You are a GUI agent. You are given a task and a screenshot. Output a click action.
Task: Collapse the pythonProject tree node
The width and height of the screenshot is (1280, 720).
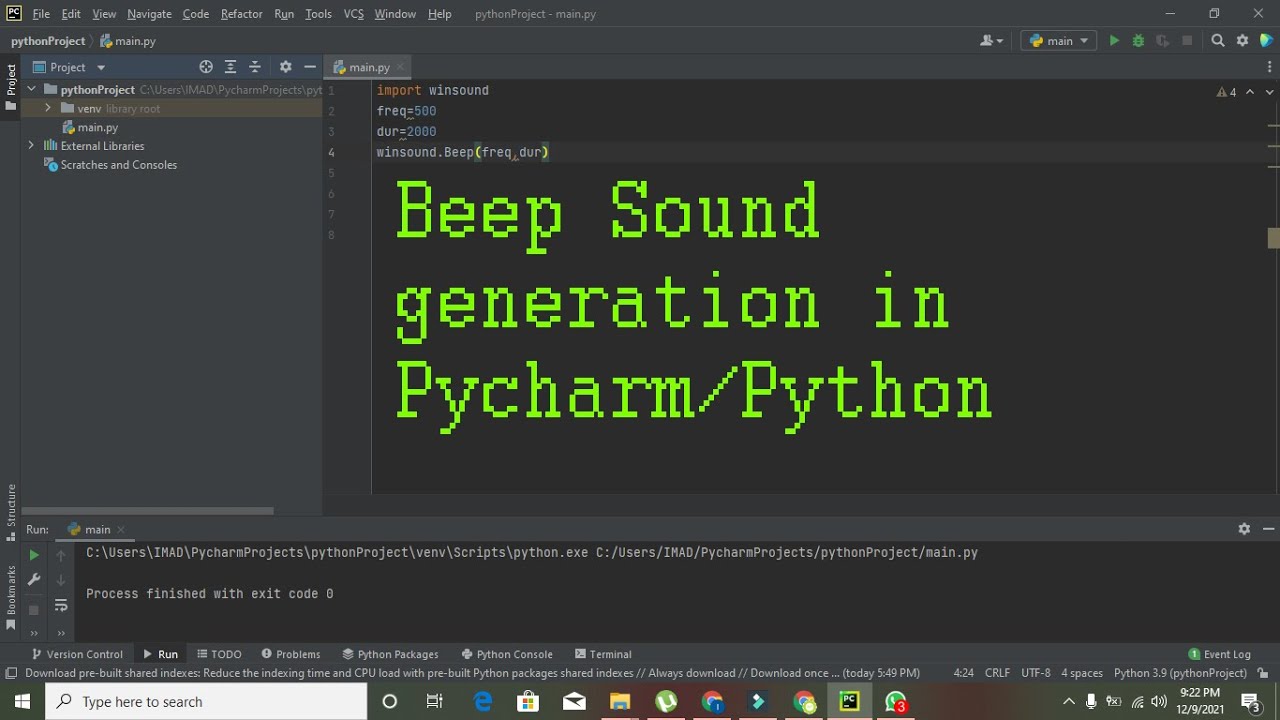[x=32, y=89]
